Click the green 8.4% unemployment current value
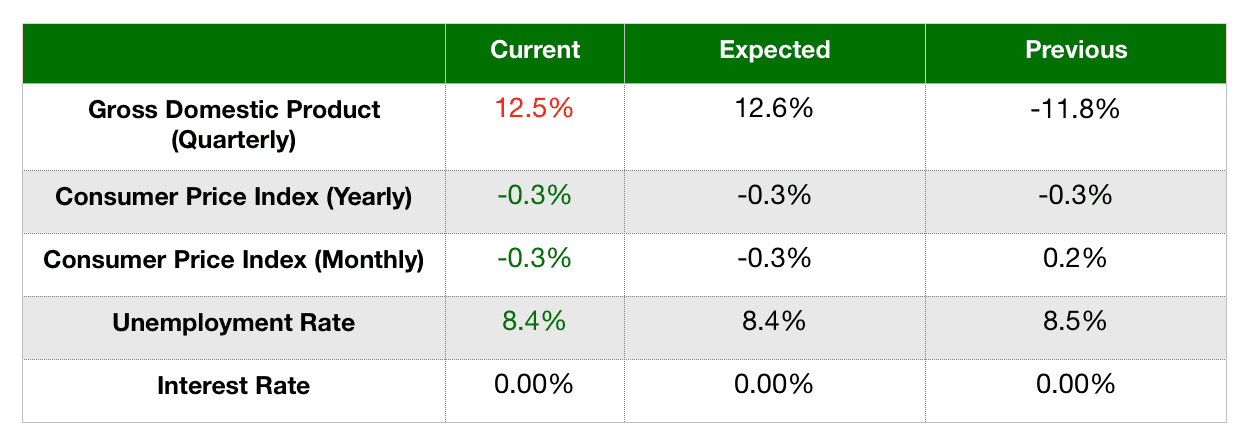Screen dimensions: 1260x446 click(534, 322)
